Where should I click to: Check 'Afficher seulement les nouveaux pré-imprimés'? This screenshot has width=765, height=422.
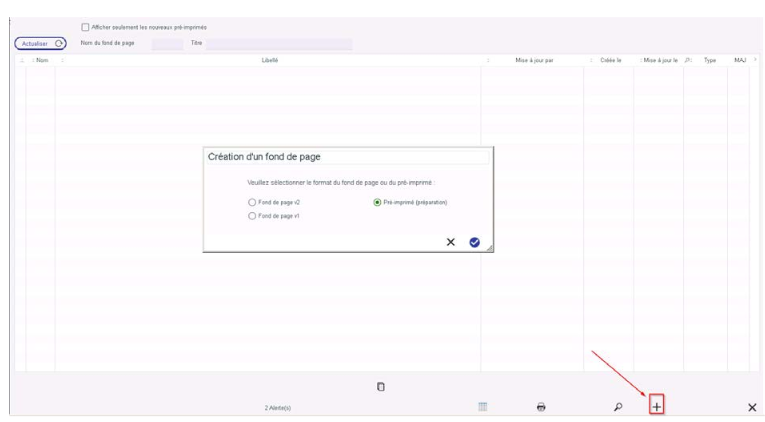tap(85, 27)
